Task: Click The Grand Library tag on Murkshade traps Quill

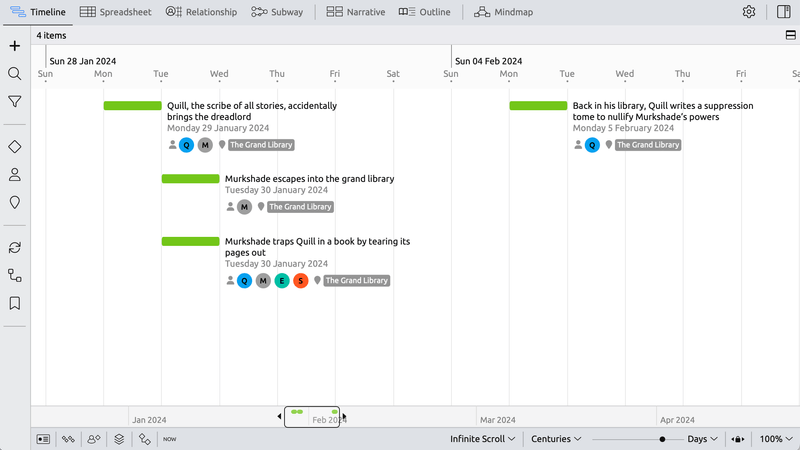Action: coord(357,281)
